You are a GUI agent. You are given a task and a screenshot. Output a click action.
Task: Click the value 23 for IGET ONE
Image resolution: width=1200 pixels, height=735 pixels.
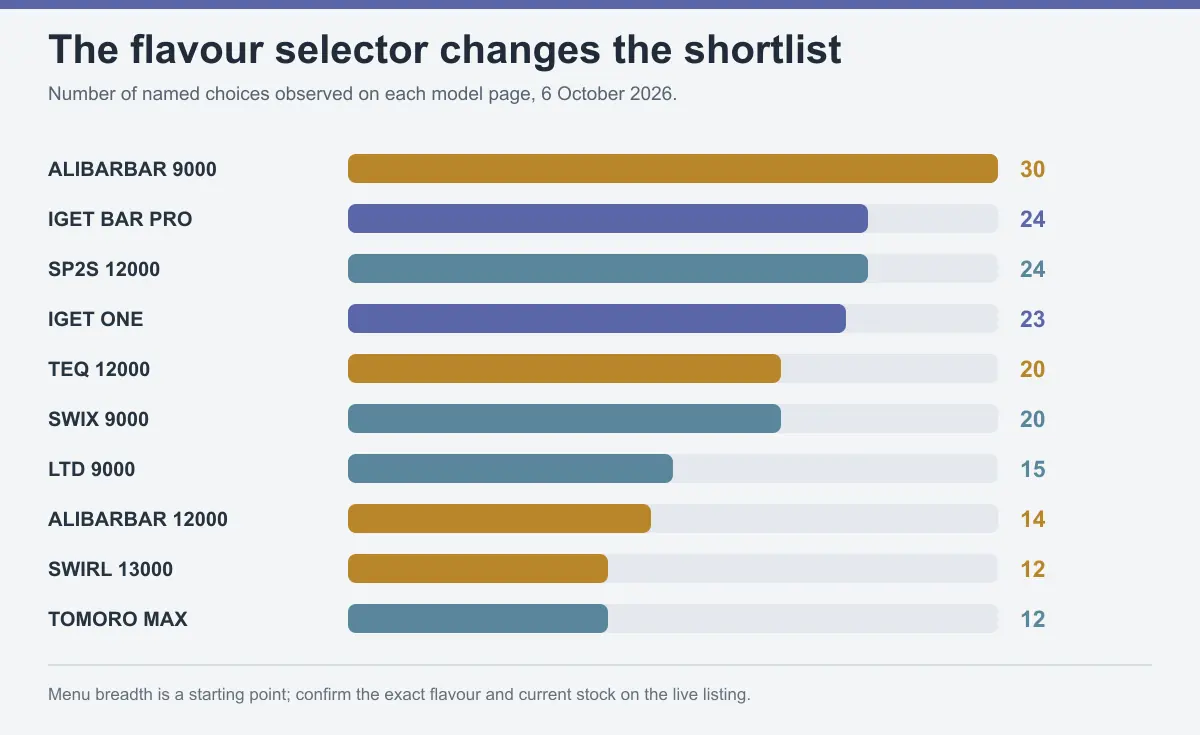(x=1032, y=319)
